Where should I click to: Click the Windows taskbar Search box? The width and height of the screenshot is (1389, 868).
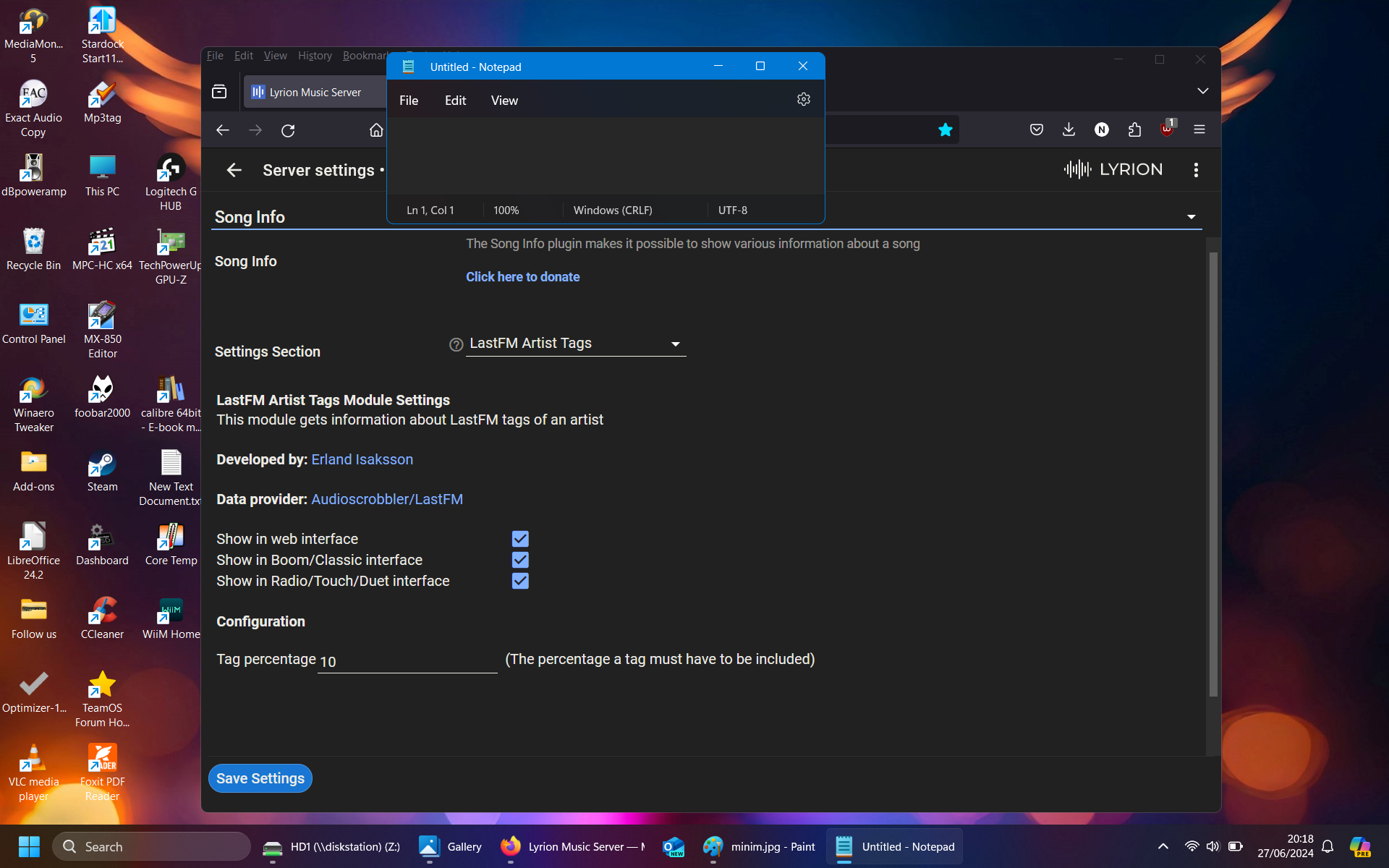152,846
